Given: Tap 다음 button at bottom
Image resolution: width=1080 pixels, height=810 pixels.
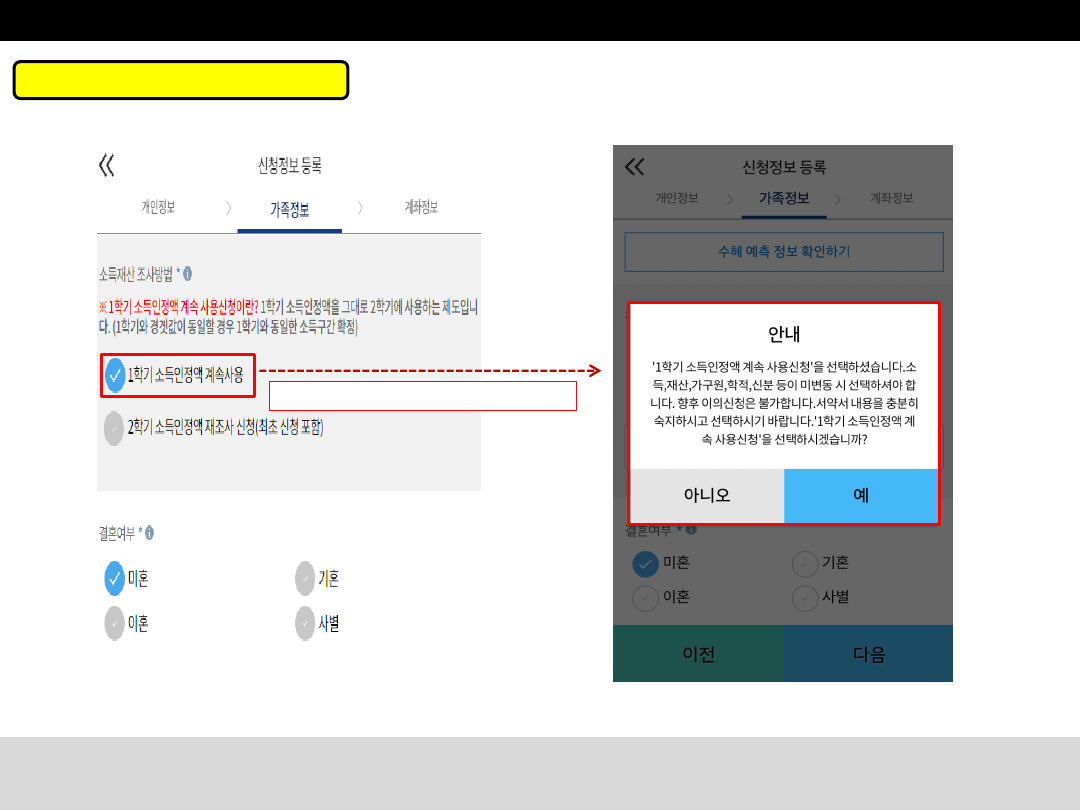Looking at the screenshot, I should (x=868, y=654).
